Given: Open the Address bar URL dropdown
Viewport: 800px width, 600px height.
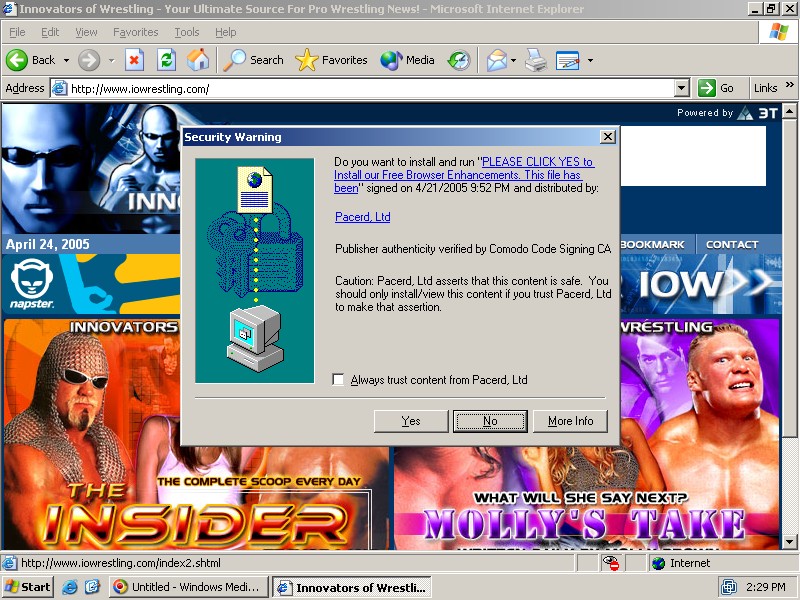Looking at the screenshot, I should 682,88.
